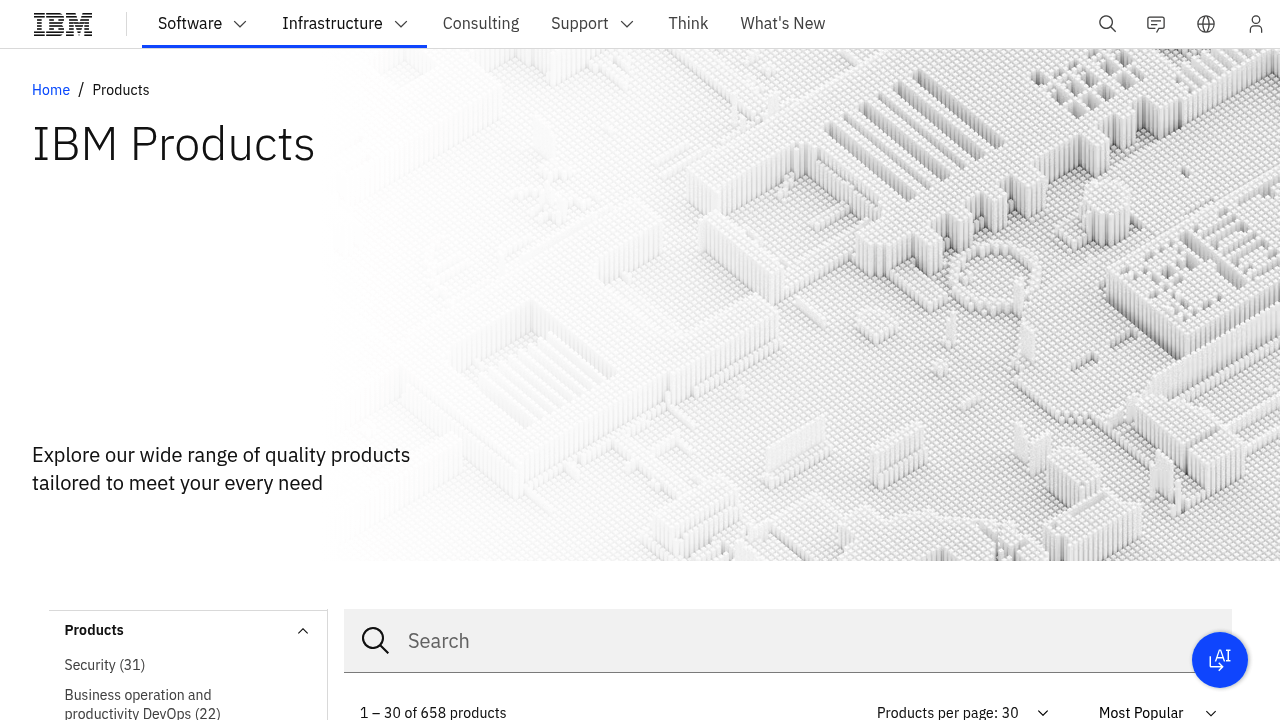The image size is (1280, 720).
Task: Filter by Security (31)
Action: (105, 665)
